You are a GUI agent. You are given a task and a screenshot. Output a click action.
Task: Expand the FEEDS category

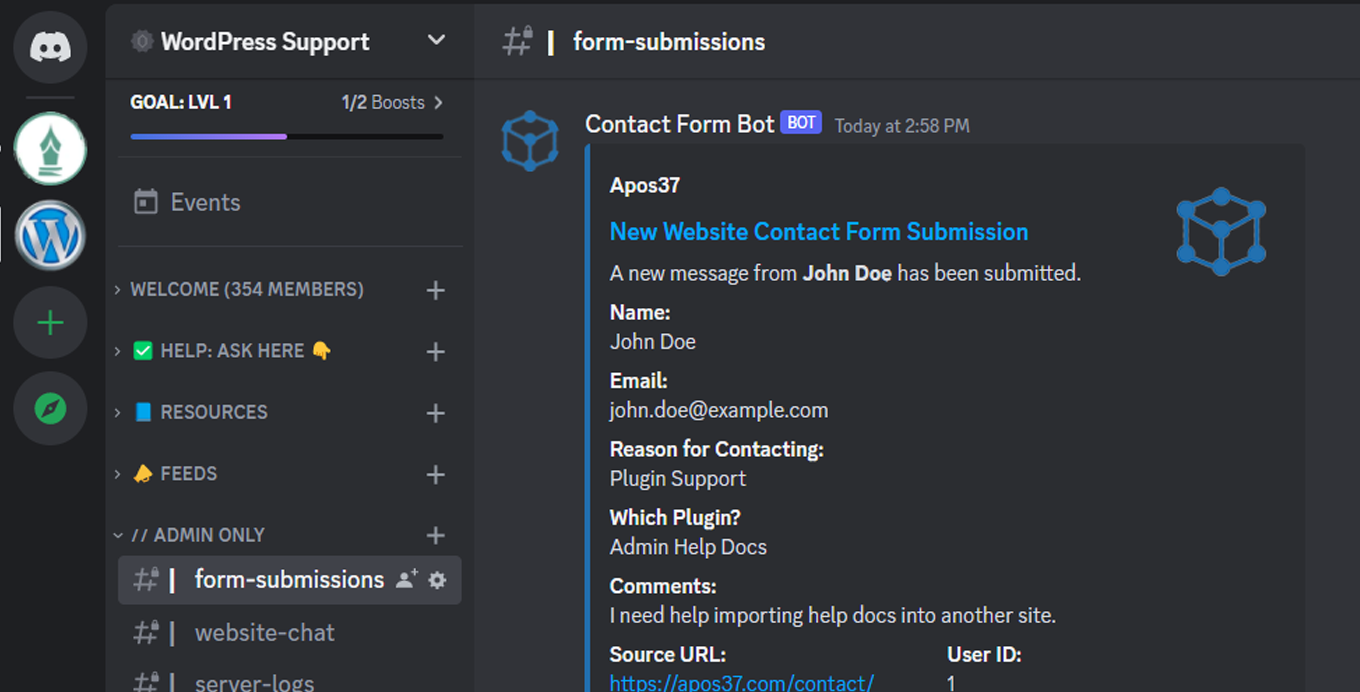click(x=174, y=473)
